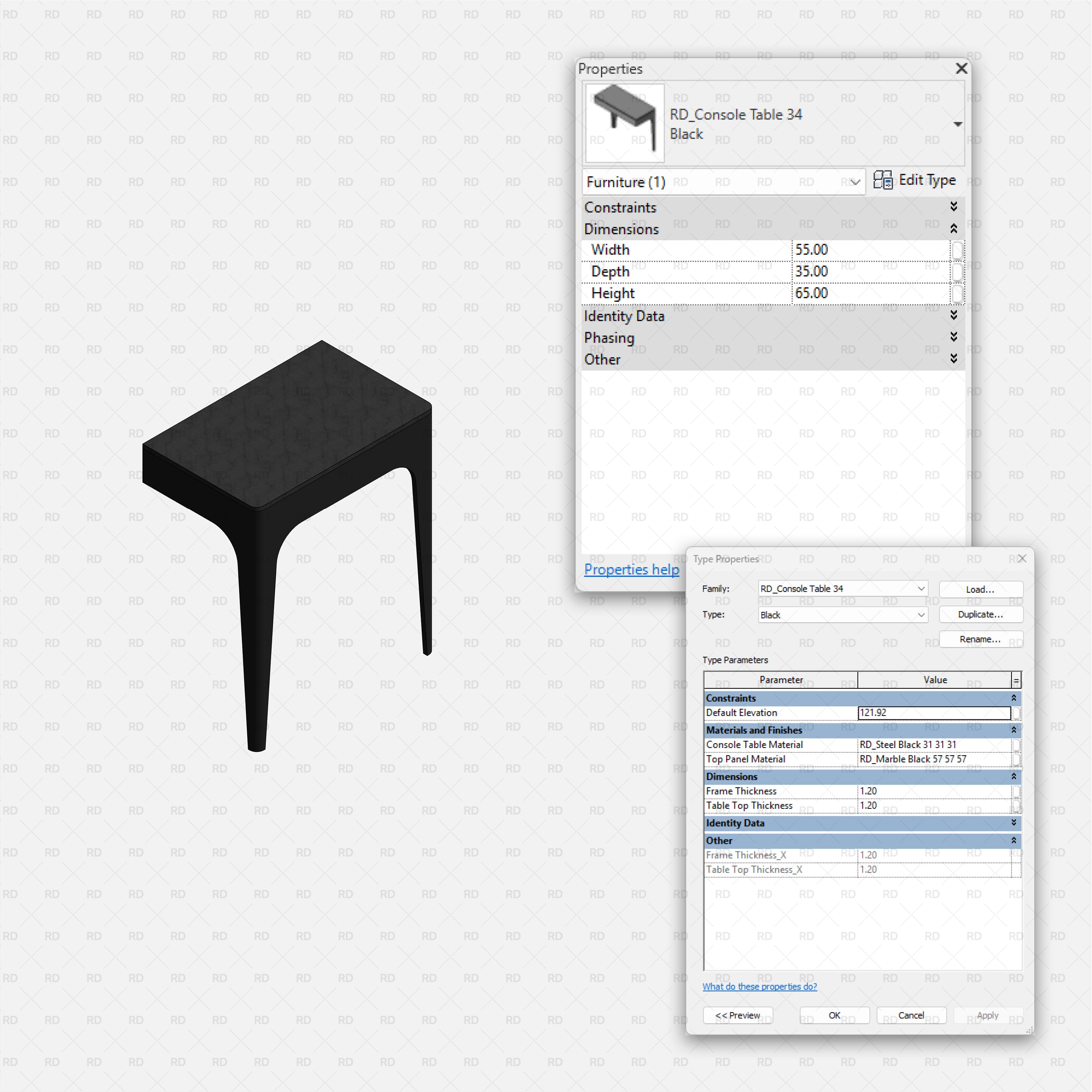
Task: Open the type selector dropdown arrow
Action: (x=958, y=124)
